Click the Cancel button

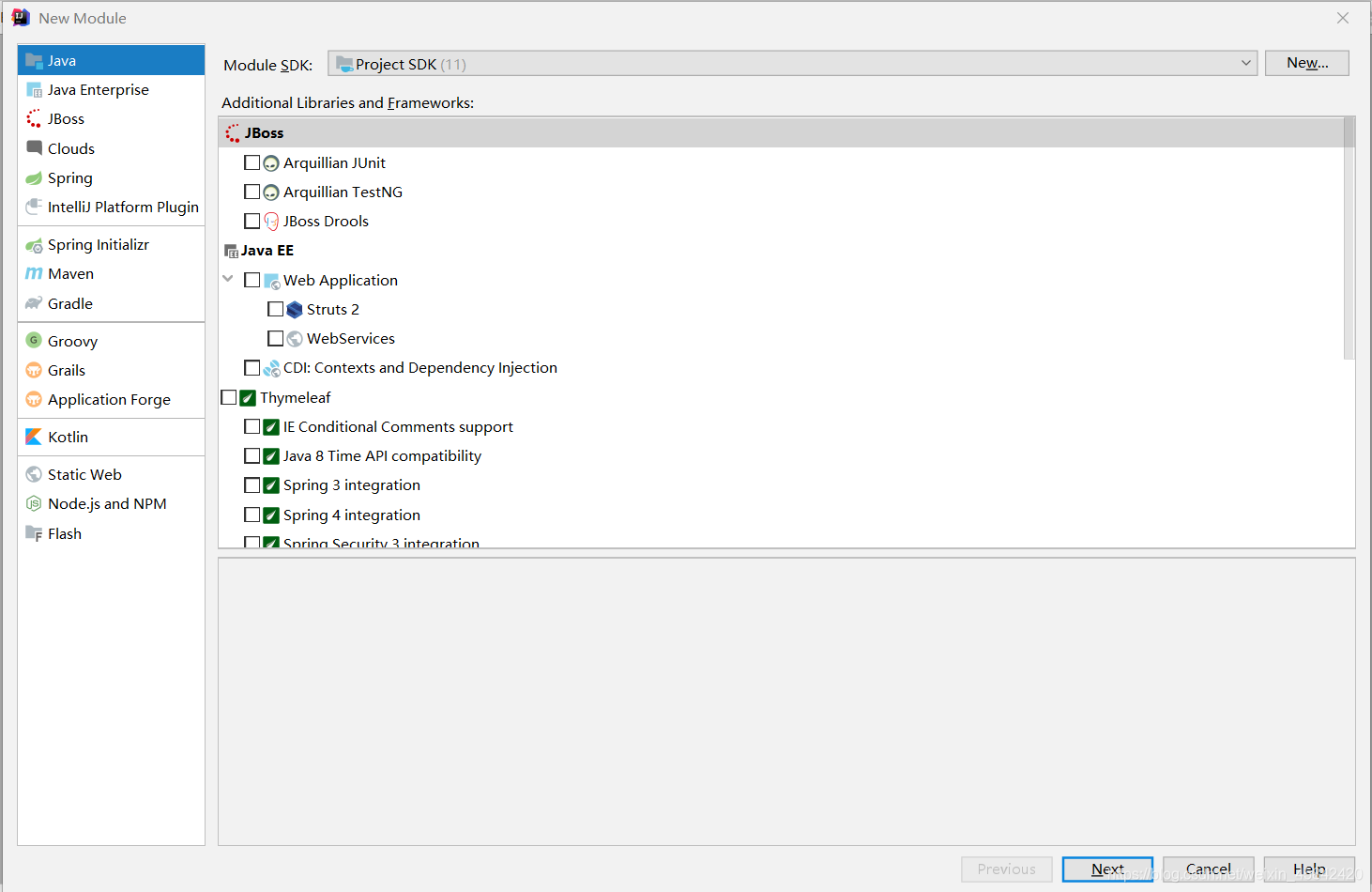pyautogui.click(x=1208, y=869)
